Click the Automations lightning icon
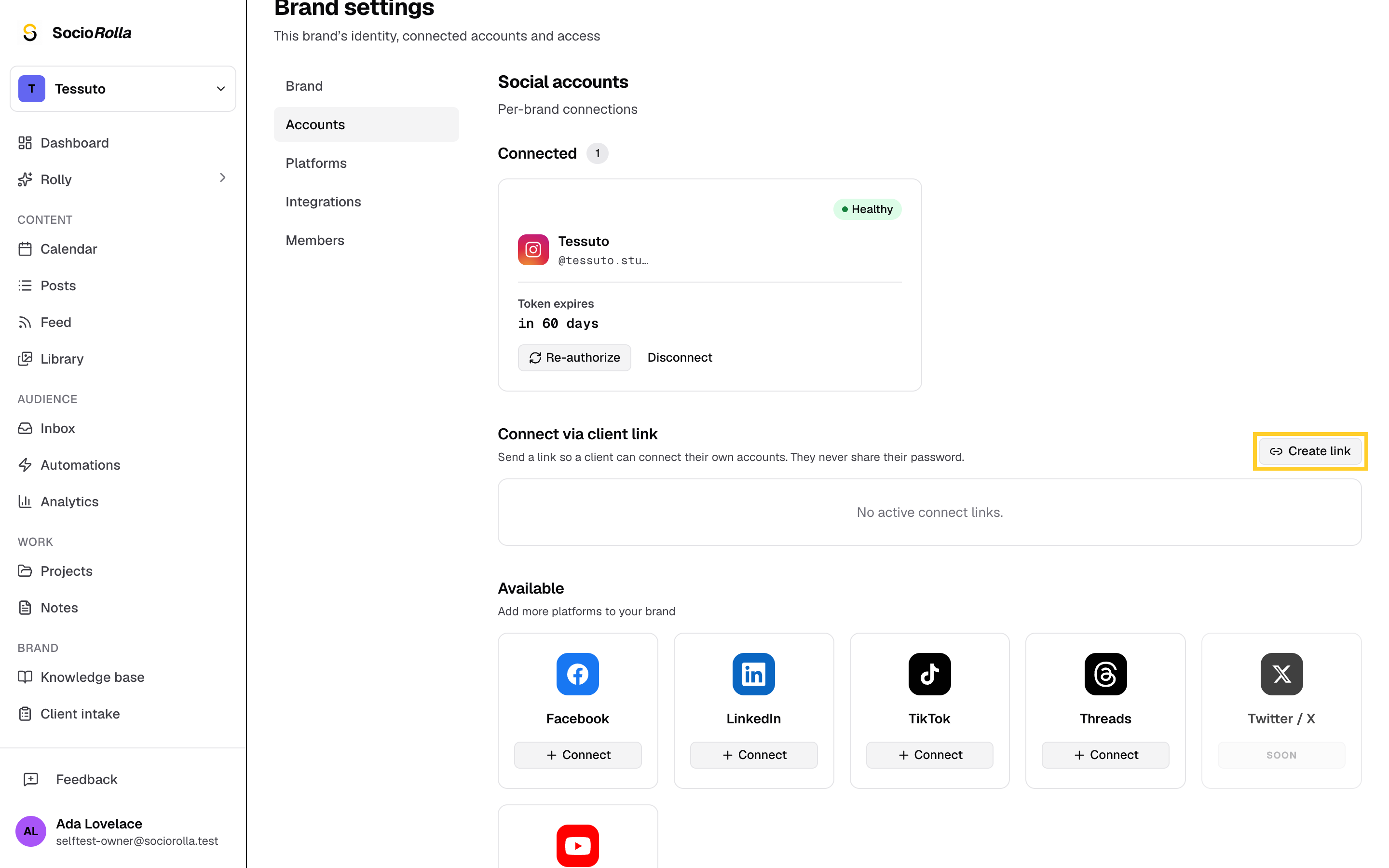 pyautogui.click(x=25, y=465)
